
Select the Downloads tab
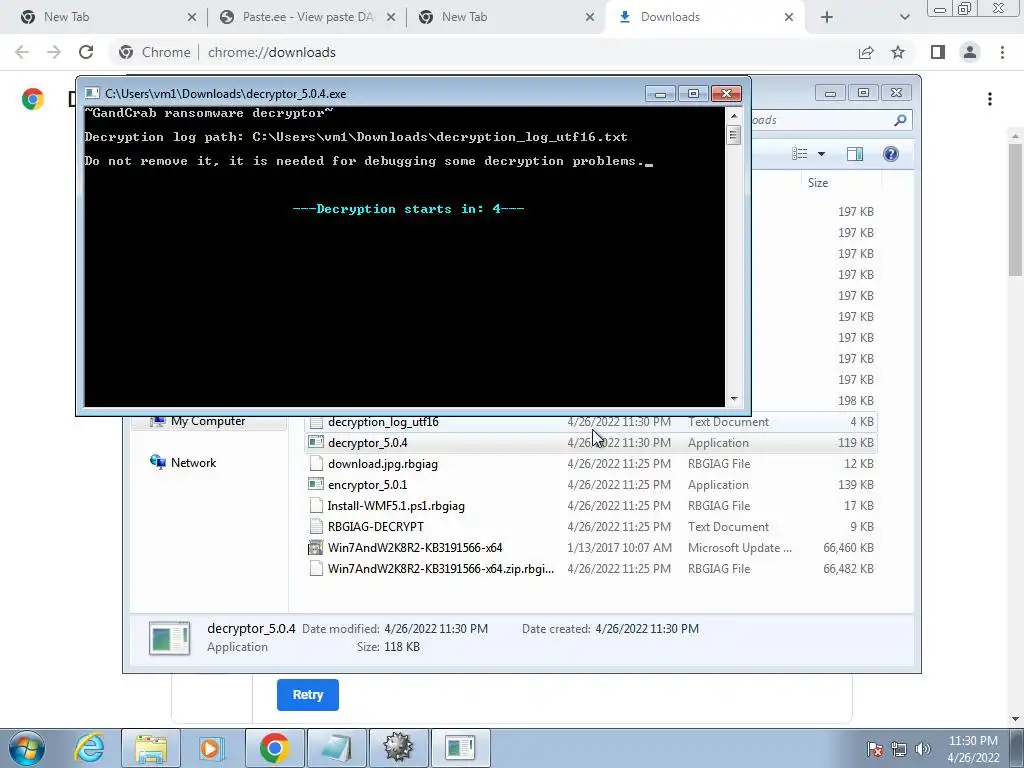pyautogui.click(x=705, y=17)
